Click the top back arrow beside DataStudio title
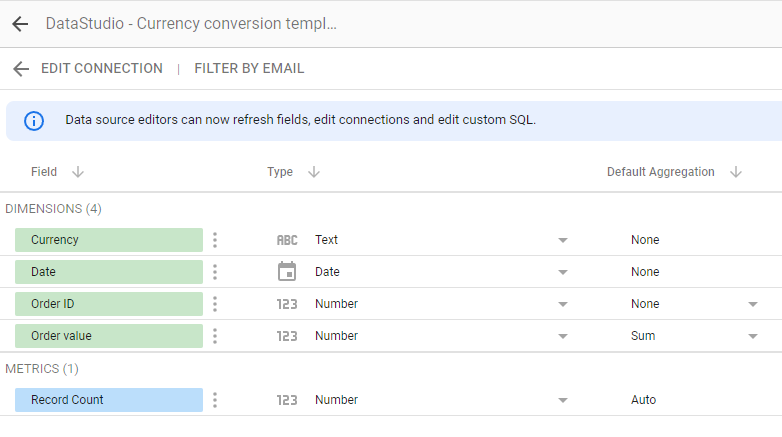This screenshot has width=782, height=437. (20, 23)
